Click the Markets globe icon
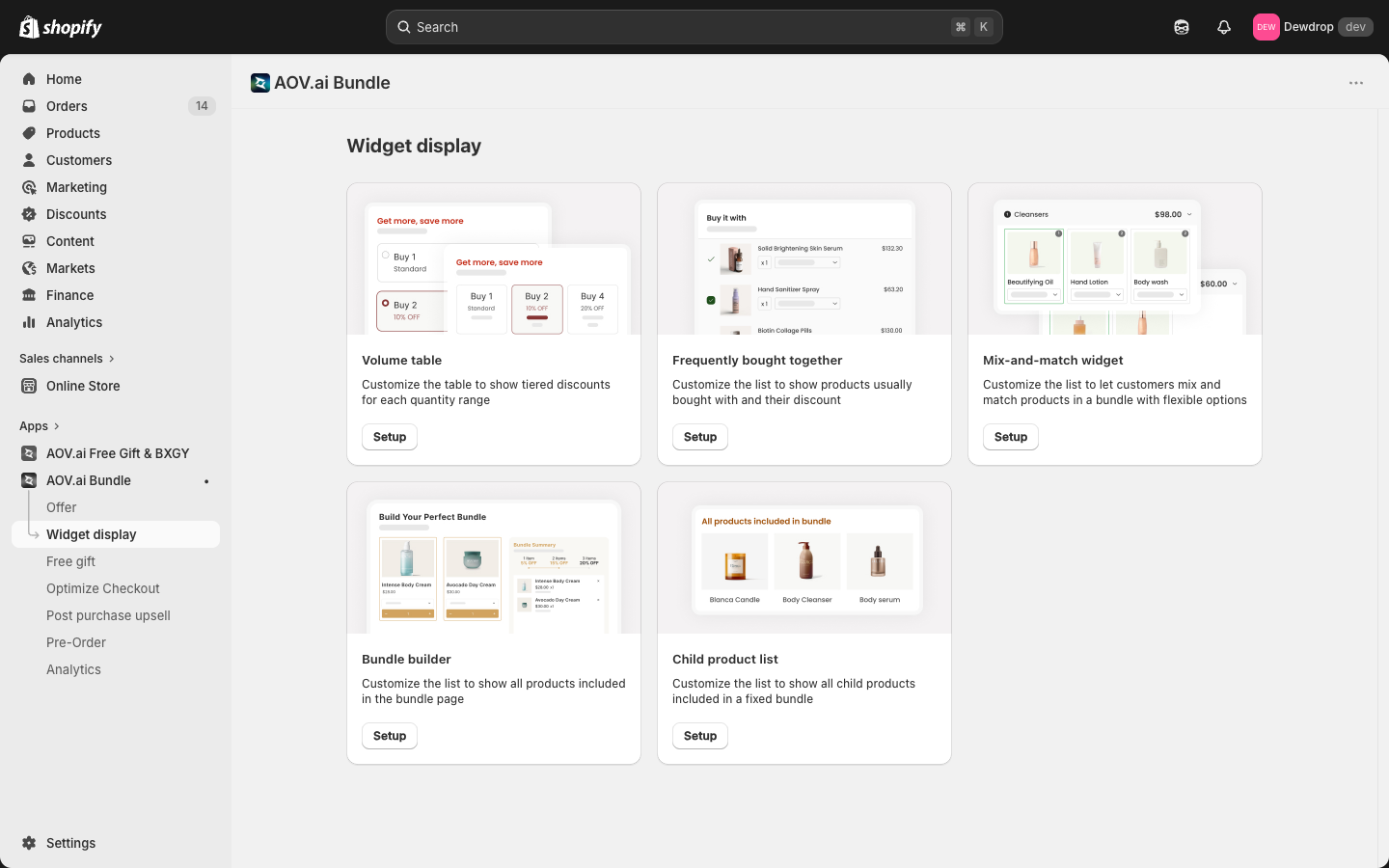 (x=29, y=268)
